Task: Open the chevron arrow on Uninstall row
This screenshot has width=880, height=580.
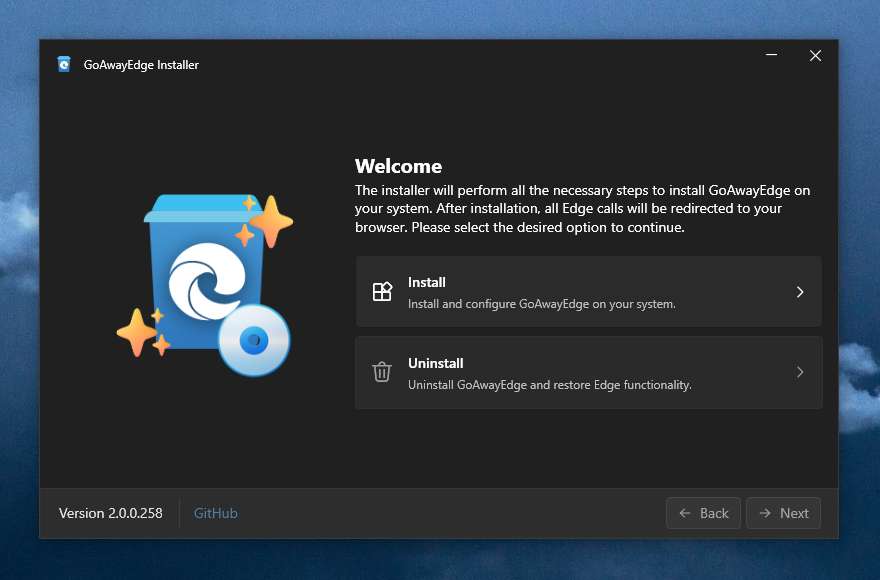Action: (x=800, y=372)
